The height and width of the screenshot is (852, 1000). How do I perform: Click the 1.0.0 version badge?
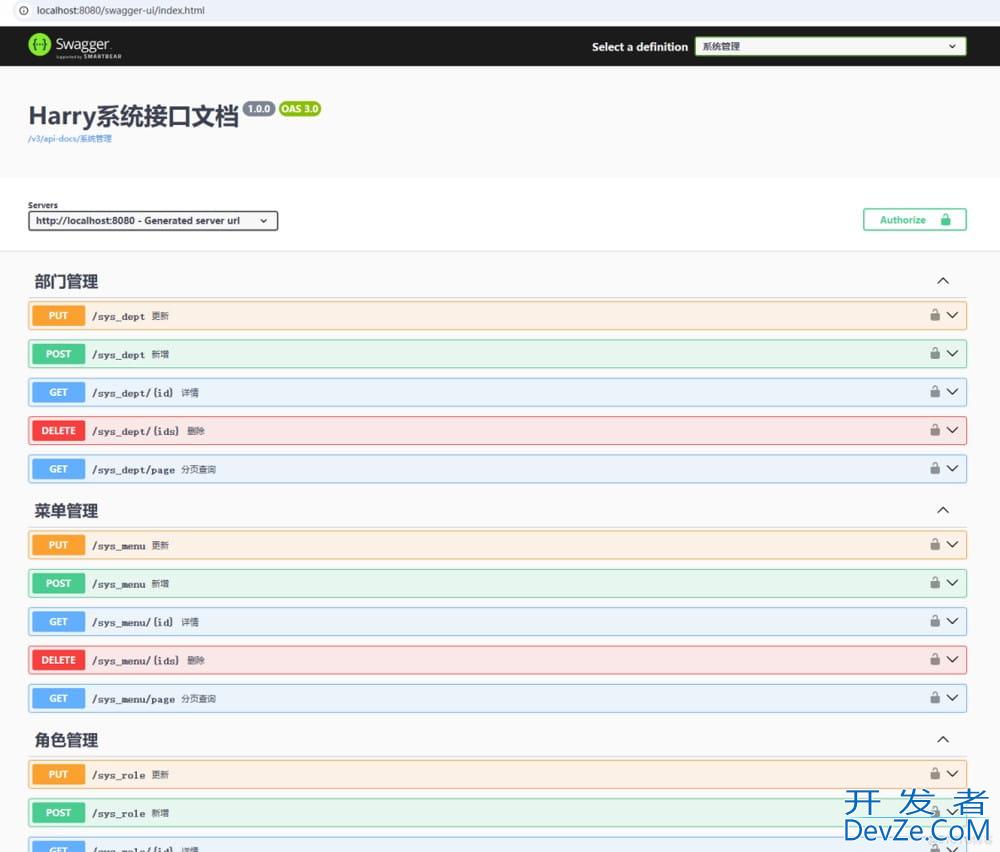[259, 108]
